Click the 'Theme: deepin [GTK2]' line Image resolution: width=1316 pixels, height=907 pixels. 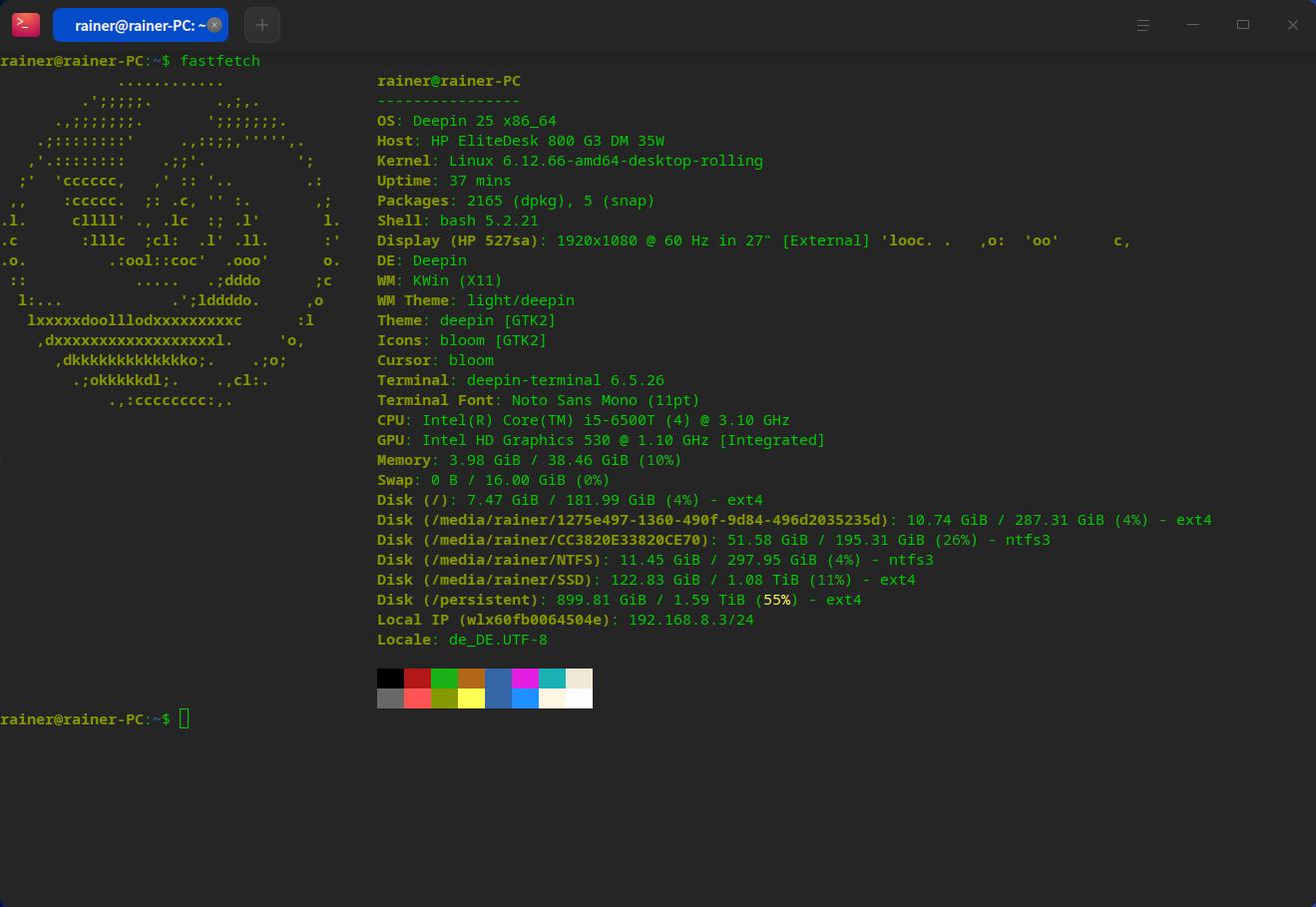point(467,320)
